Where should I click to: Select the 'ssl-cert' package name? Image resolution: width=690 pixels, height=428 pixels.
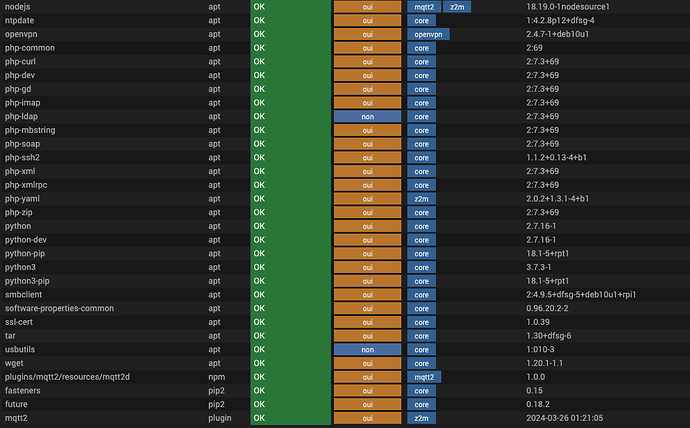coord(18,322)
